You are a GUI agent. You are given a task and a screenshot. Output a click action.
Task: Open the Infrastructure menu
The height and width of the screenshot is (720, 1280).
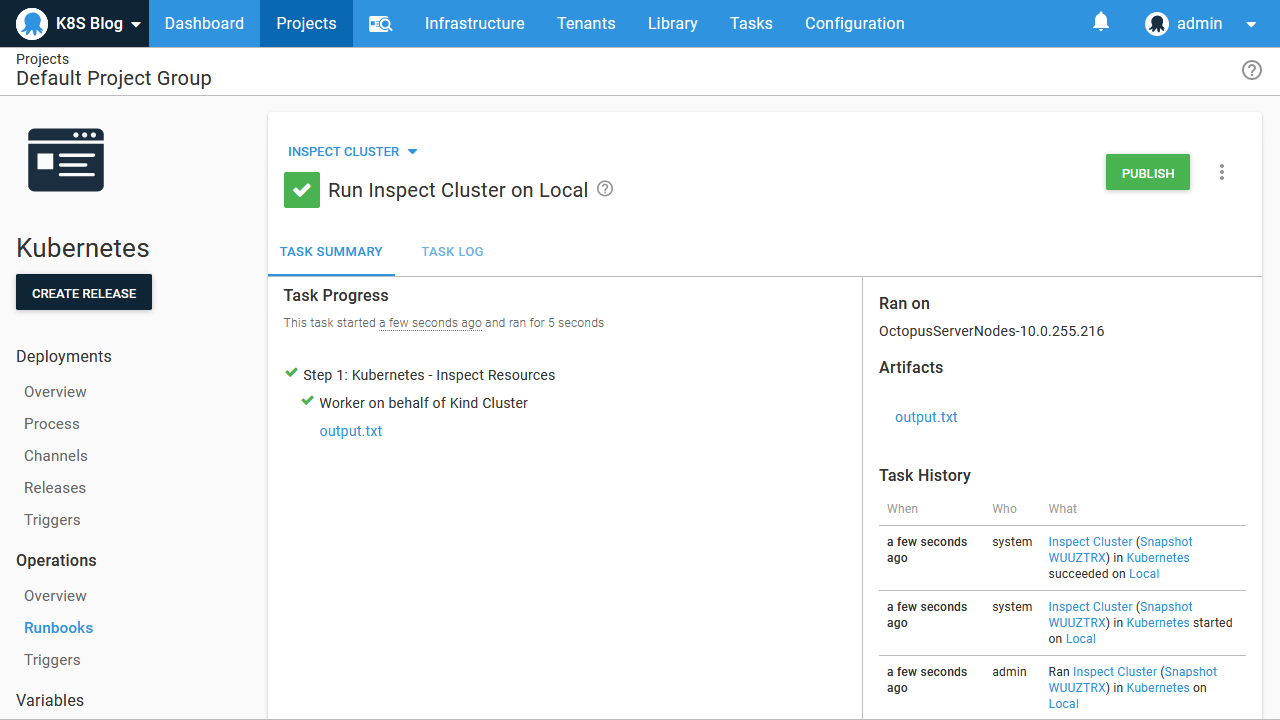[x=474, y=24]
